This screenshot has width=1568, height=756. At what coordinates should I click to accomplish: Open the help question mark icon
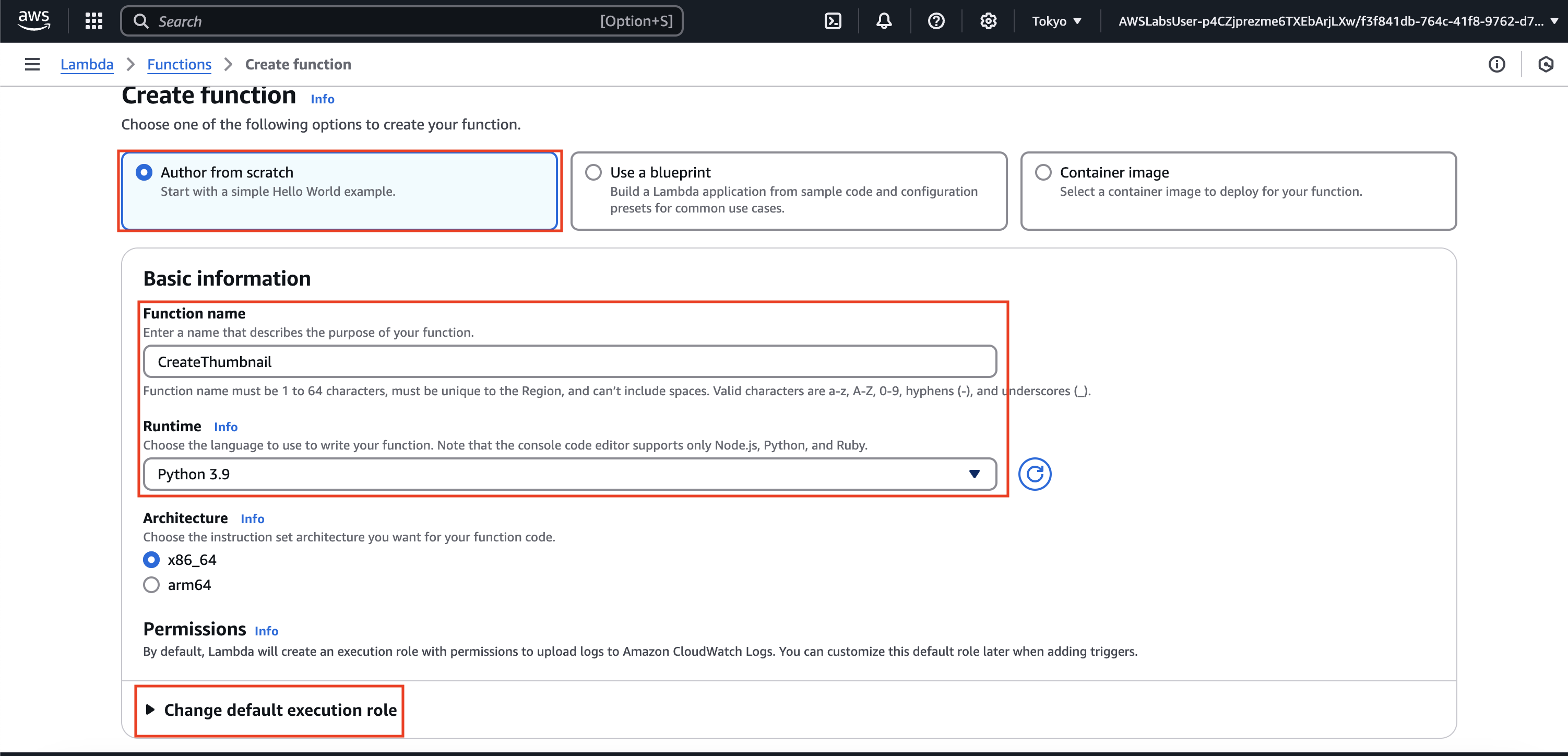click(935, 21)
